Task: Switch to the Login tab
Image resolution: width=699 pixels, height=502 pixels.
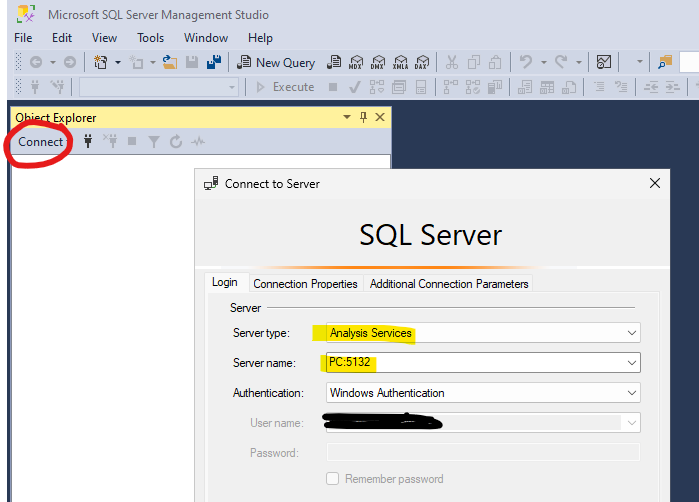Action: click(x=225, y=282)
